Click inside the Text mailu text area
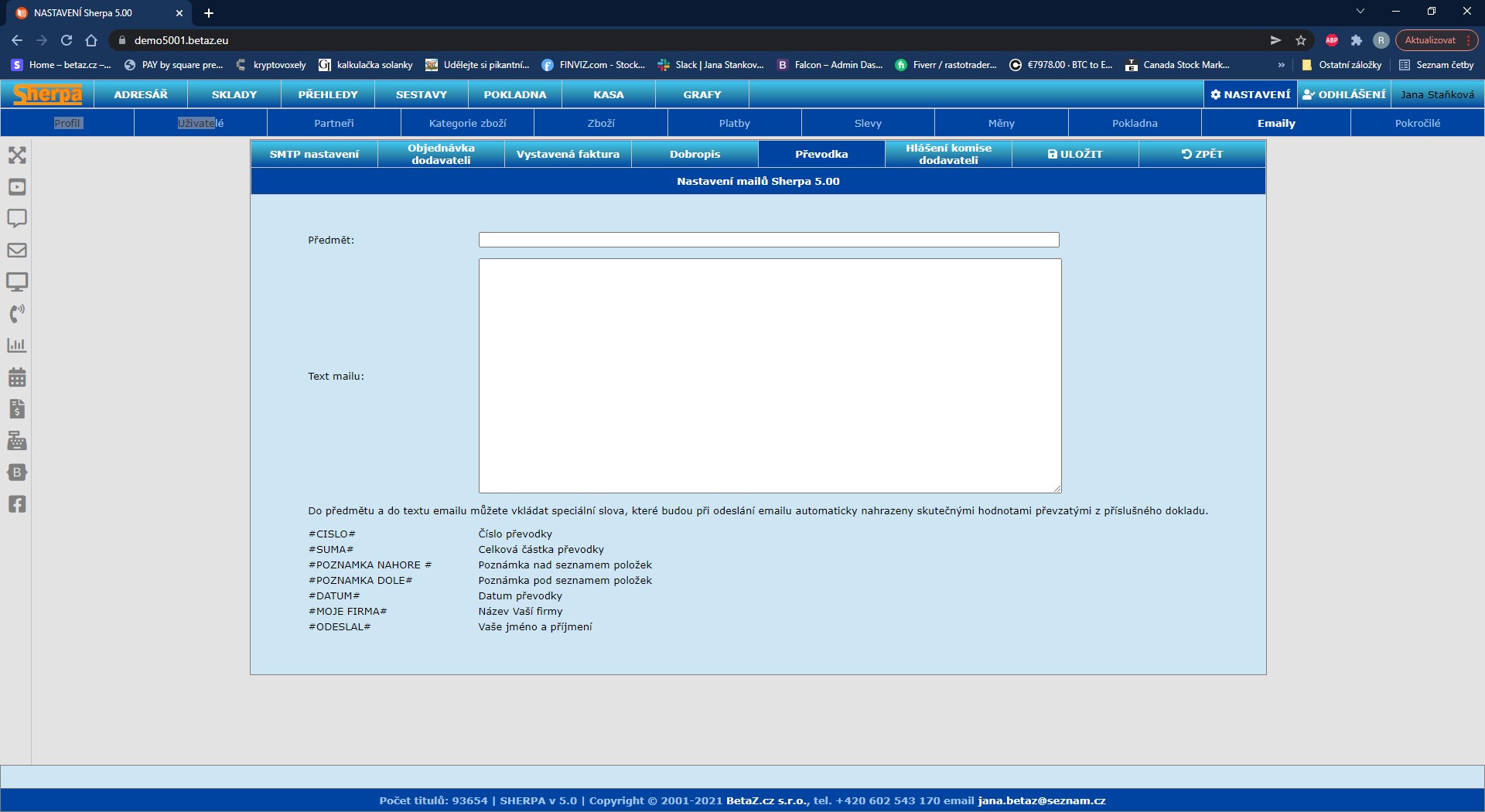Image resolution: width=1485 pixels, height=812 pixels. point(770,376)
